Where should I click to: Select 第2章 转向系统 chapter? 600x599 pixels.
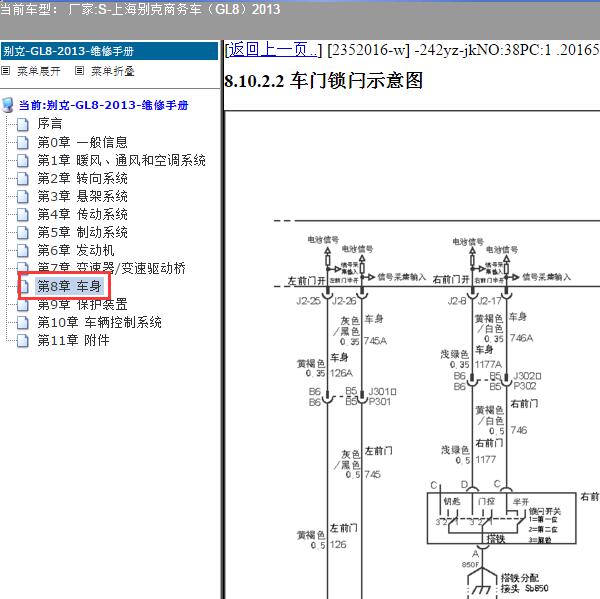(82, 178)
